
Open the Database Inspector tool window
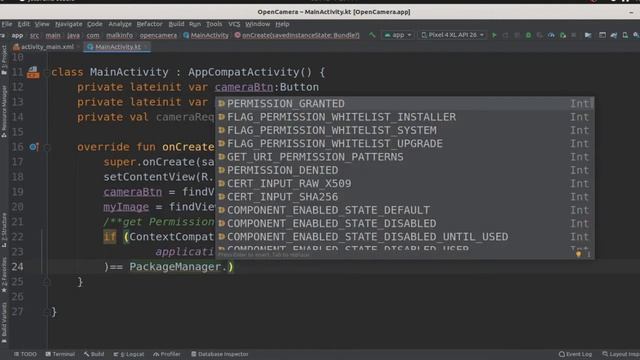[x=220, y=354]
